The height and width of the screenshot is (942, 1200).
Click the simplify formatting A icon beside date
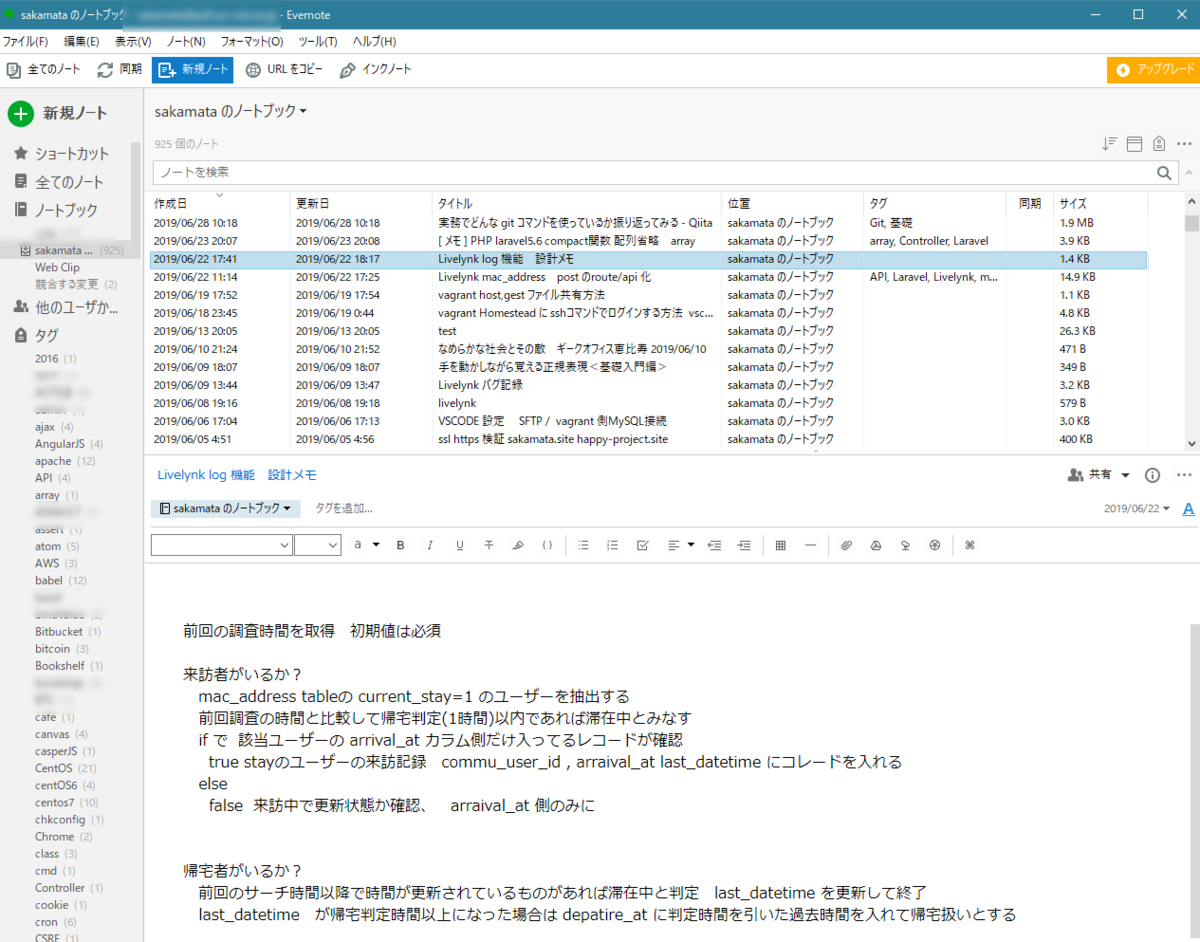coord(1188,508)
